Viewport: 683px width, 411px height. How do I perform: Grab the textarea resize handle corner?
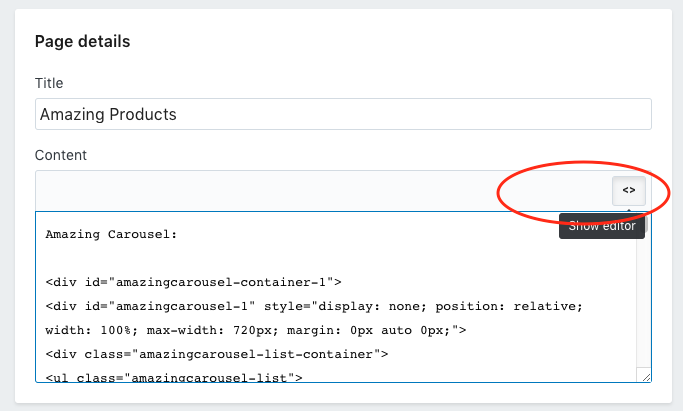coord(645,376)
